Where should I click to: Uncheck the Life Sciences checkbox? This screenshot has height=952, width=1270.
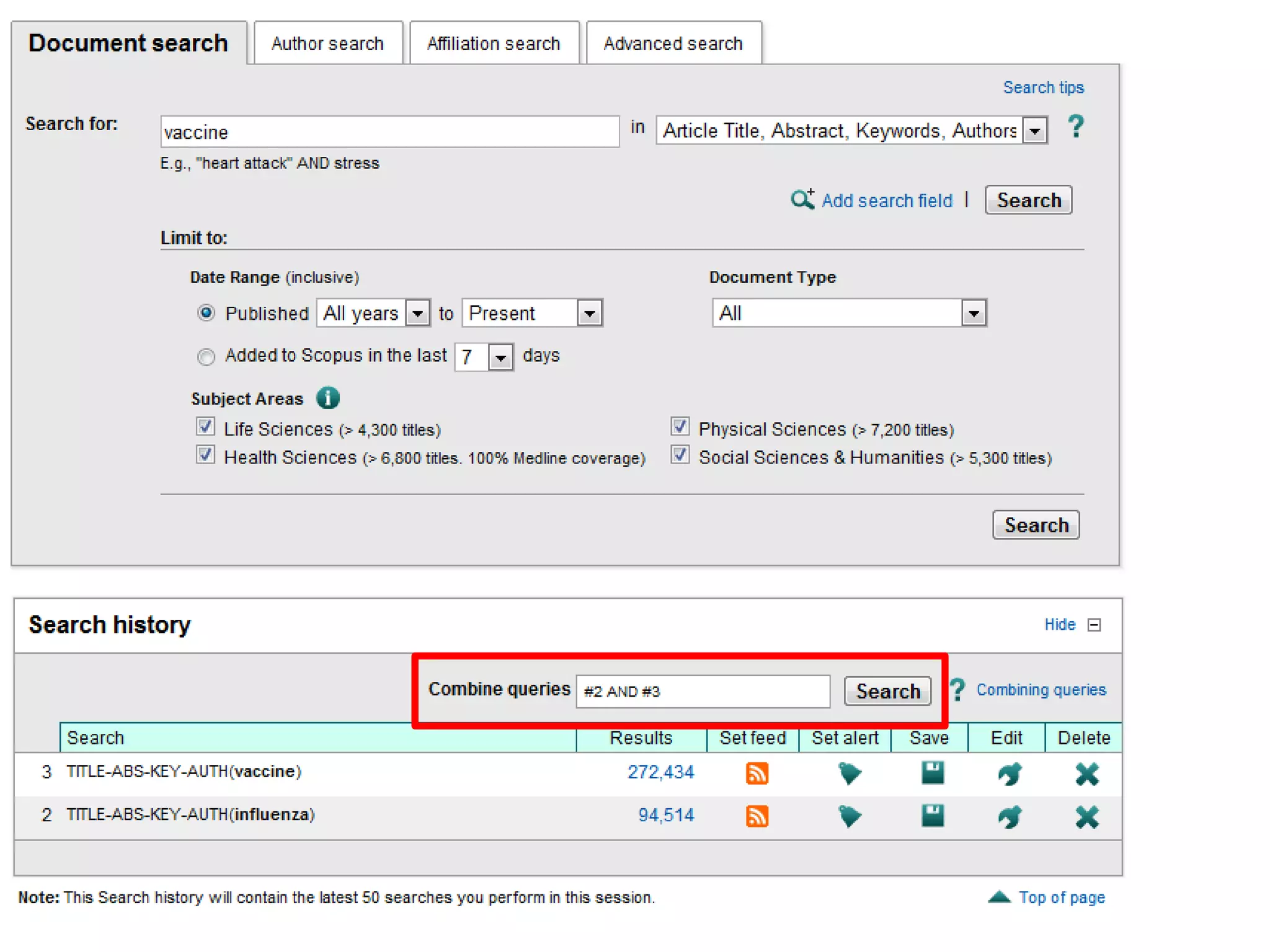pos(205,426)
